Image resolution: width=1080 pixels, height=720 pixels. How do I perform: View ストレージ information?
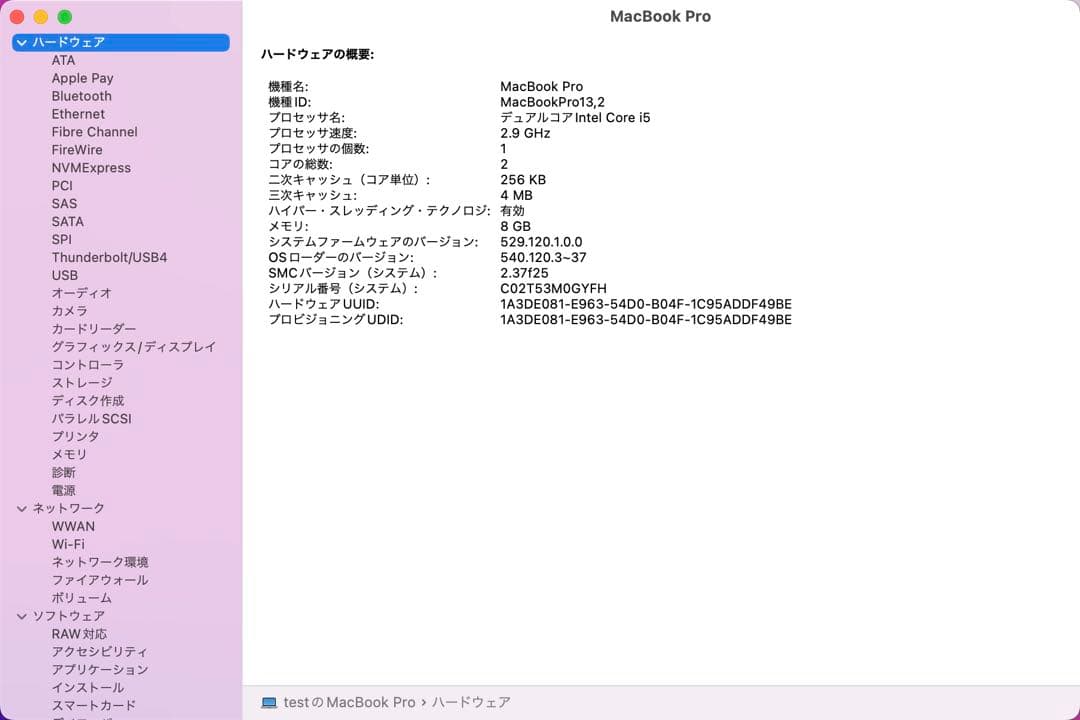(x=80, y=382)
